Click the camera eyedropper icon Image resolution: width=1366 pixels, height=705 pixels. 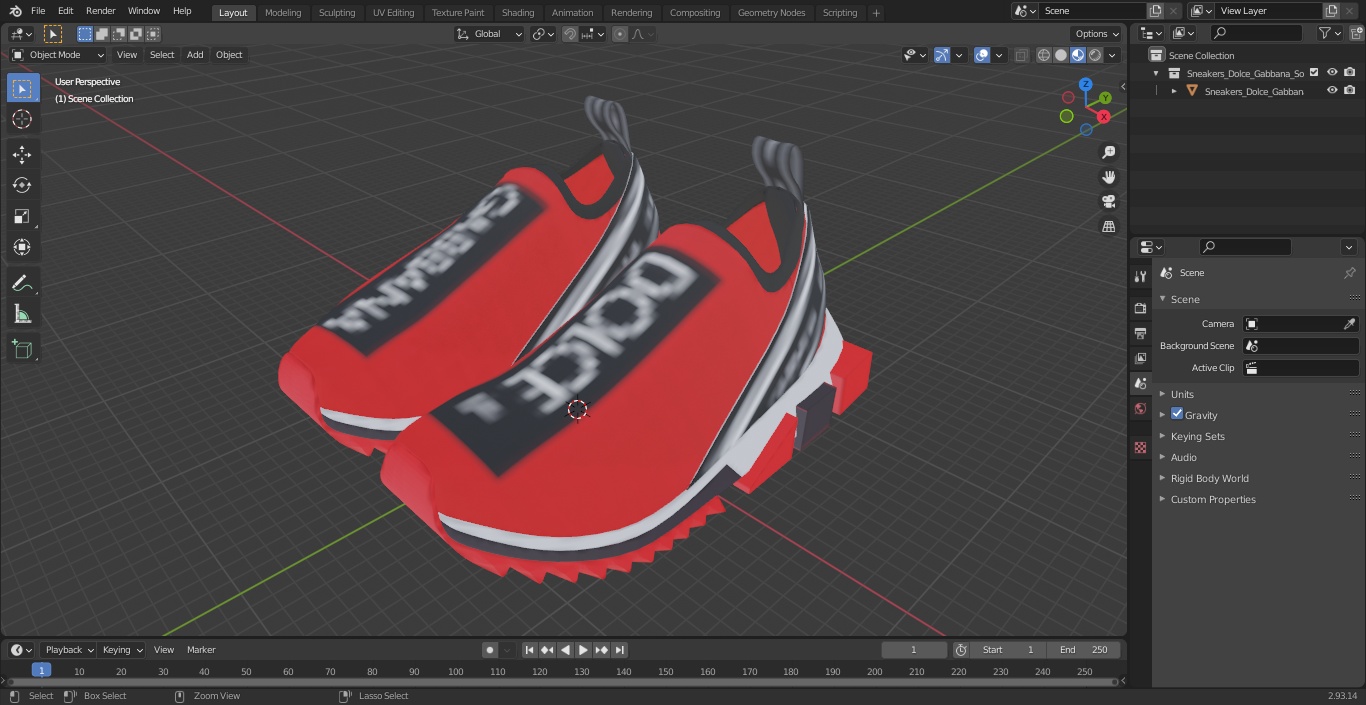tap(1349, 324)
